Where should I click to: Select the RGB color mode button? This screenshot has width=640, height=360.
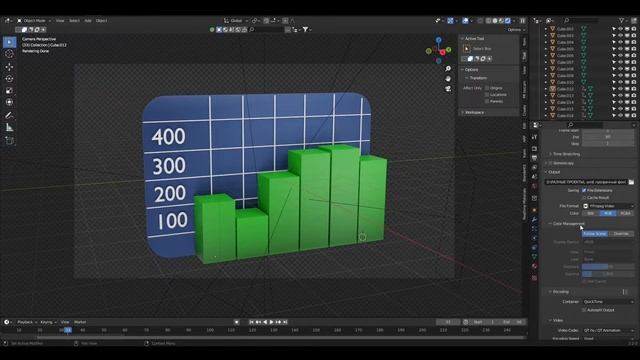[x=608, y=213]
